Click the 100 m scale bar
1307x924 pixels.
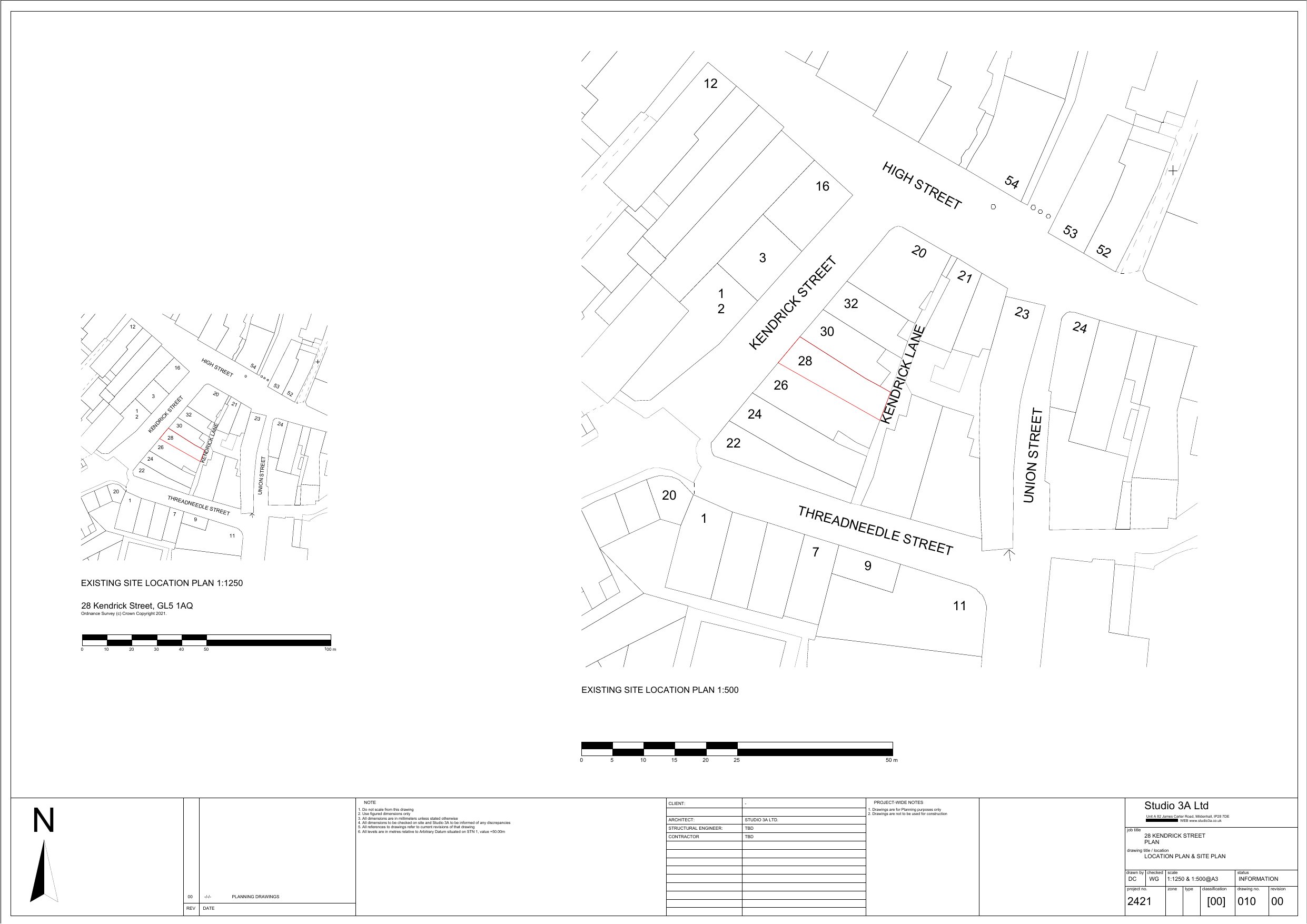206,640
